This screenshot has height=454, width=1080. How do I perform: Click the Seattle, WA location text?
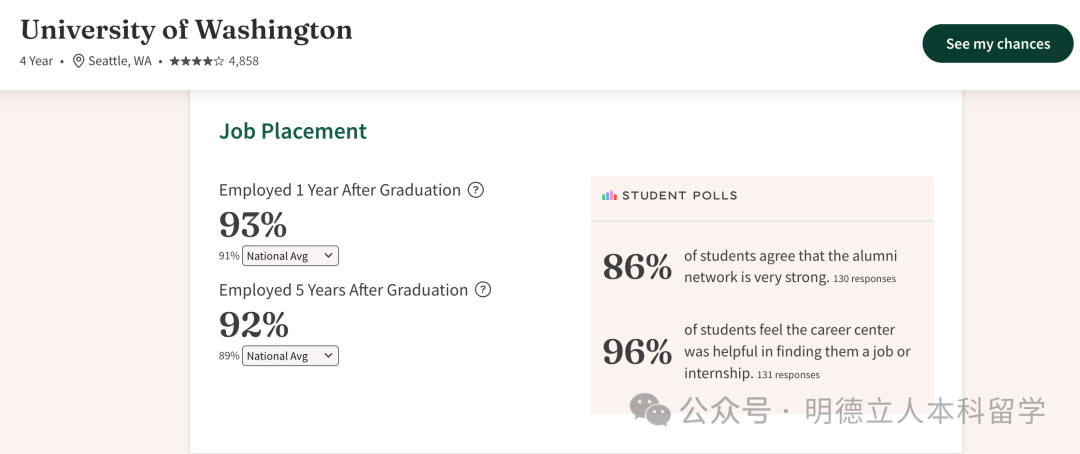[x=120, y=61]
